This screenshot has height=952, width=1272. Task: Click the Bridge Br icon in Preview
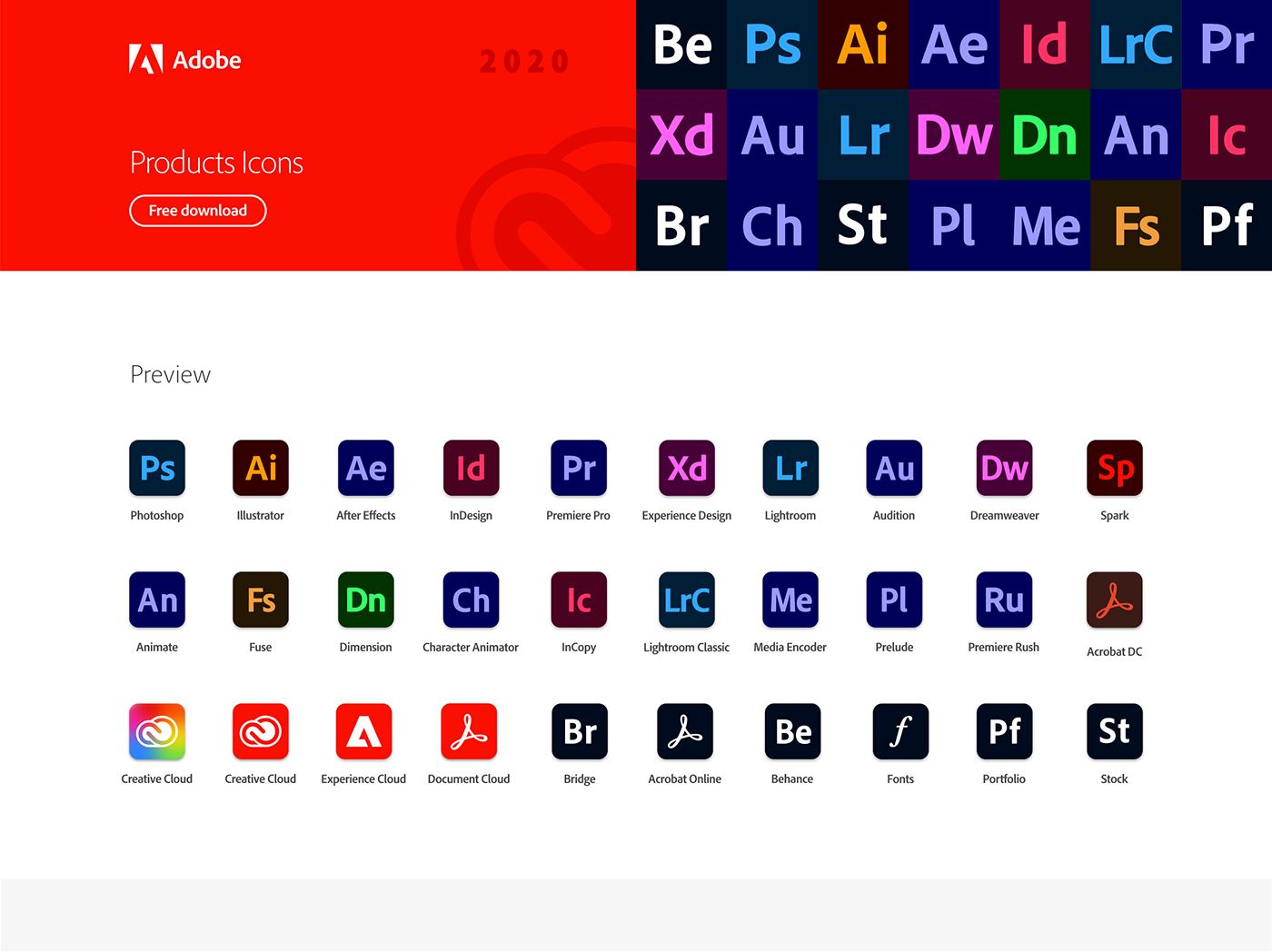coord(580,731)
